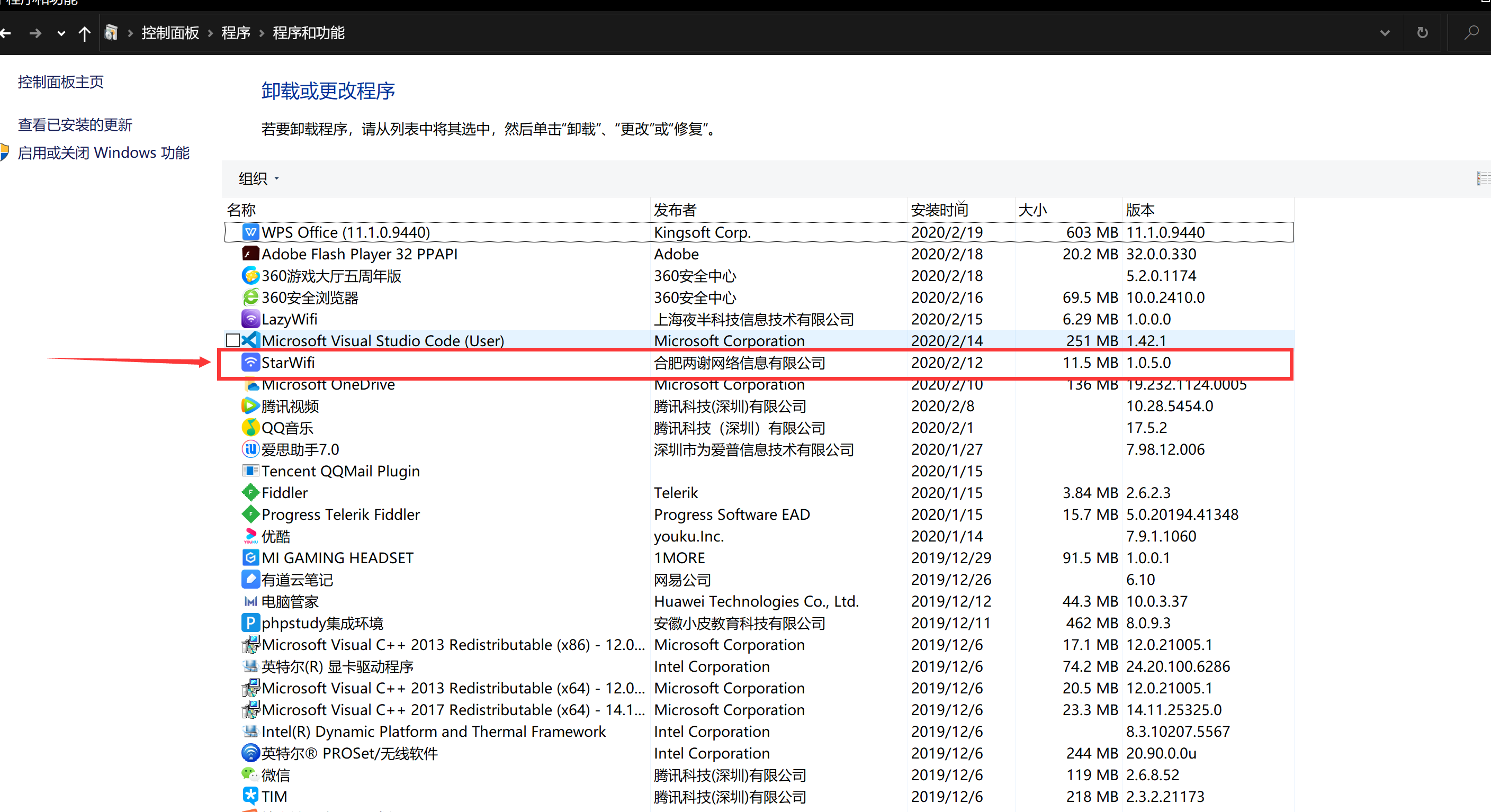Click the phpstudy集成环境 icon
The width and height of the screenshot is (1491, 812).
(x=250, y=622)
